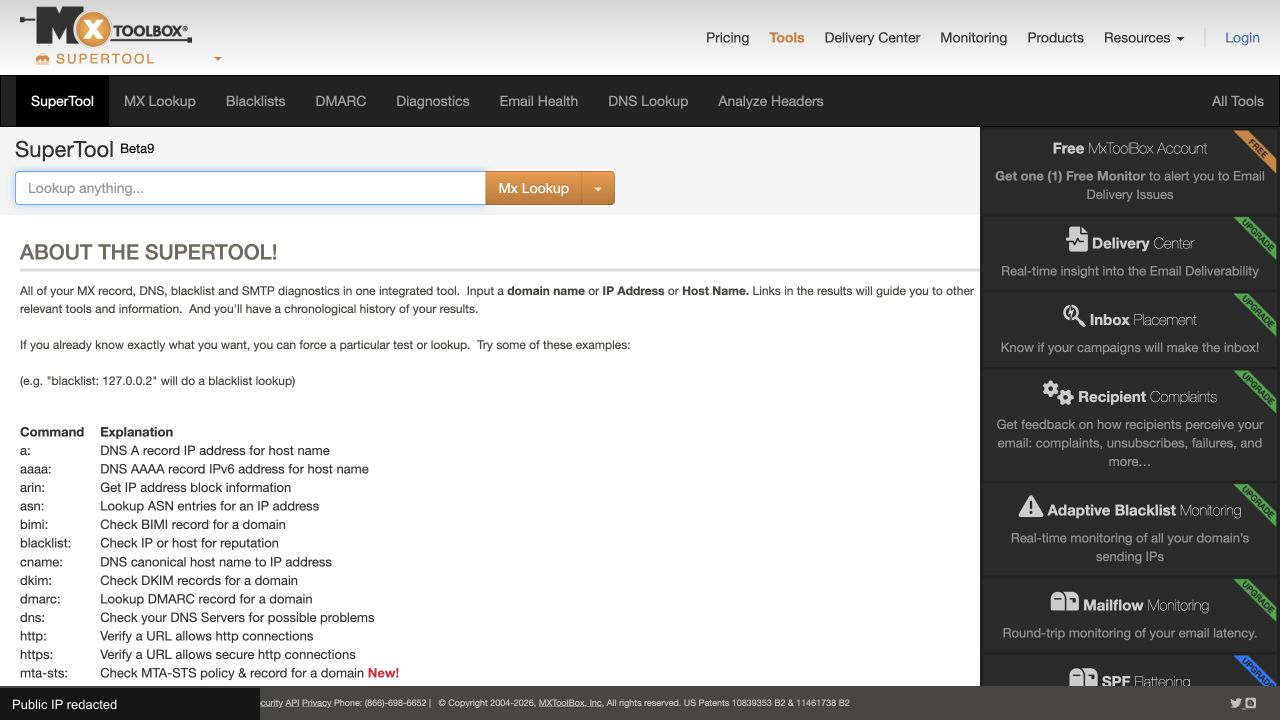The height and width of the screenshot is (720, 1280).
Task: Click the 'bimi:' command
Action: click(34, 525)
